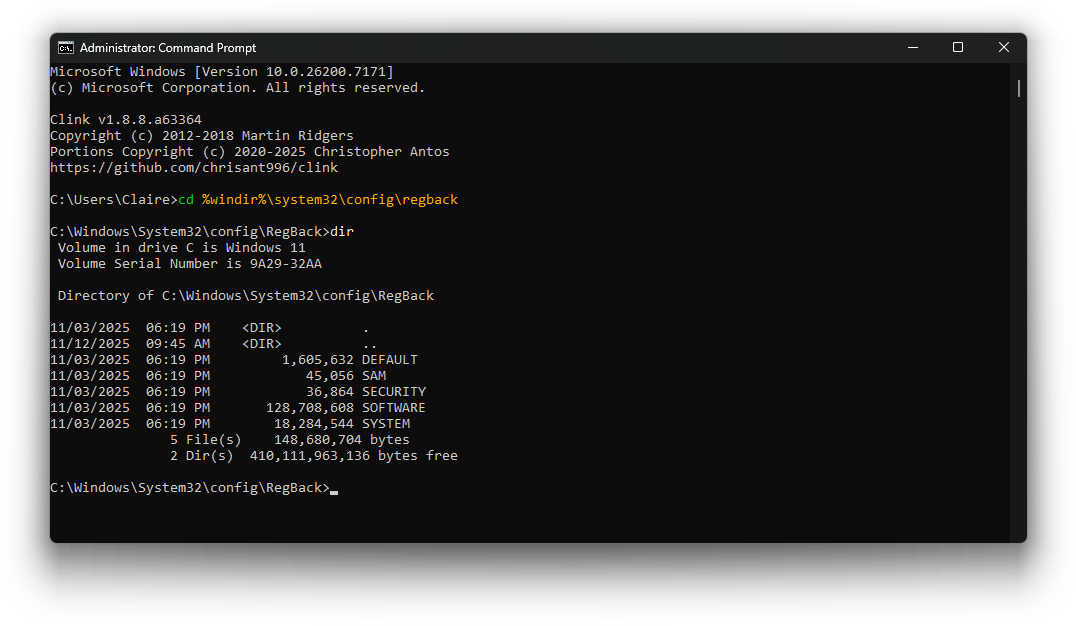This screenshot has height=626, width=1076.
Task: Click the typed cd %windir% command text
Action: point(318,200)
